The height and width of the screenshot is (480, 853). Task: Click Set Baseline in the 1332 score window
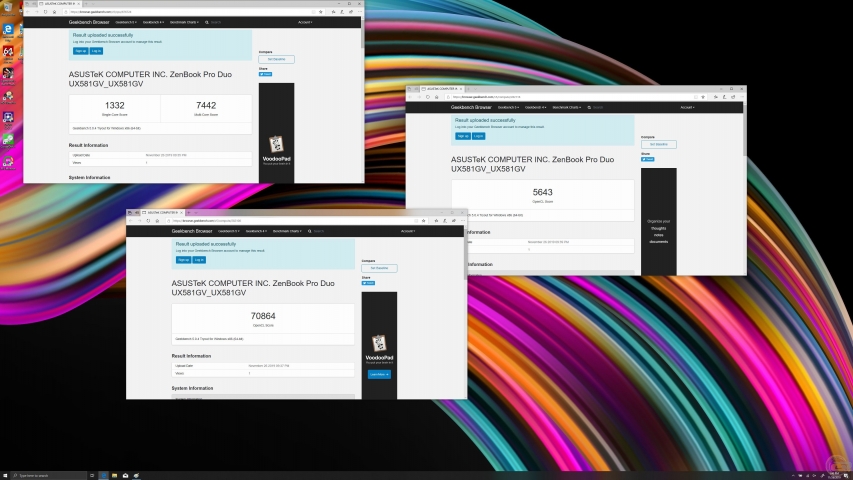coord(276,59)
